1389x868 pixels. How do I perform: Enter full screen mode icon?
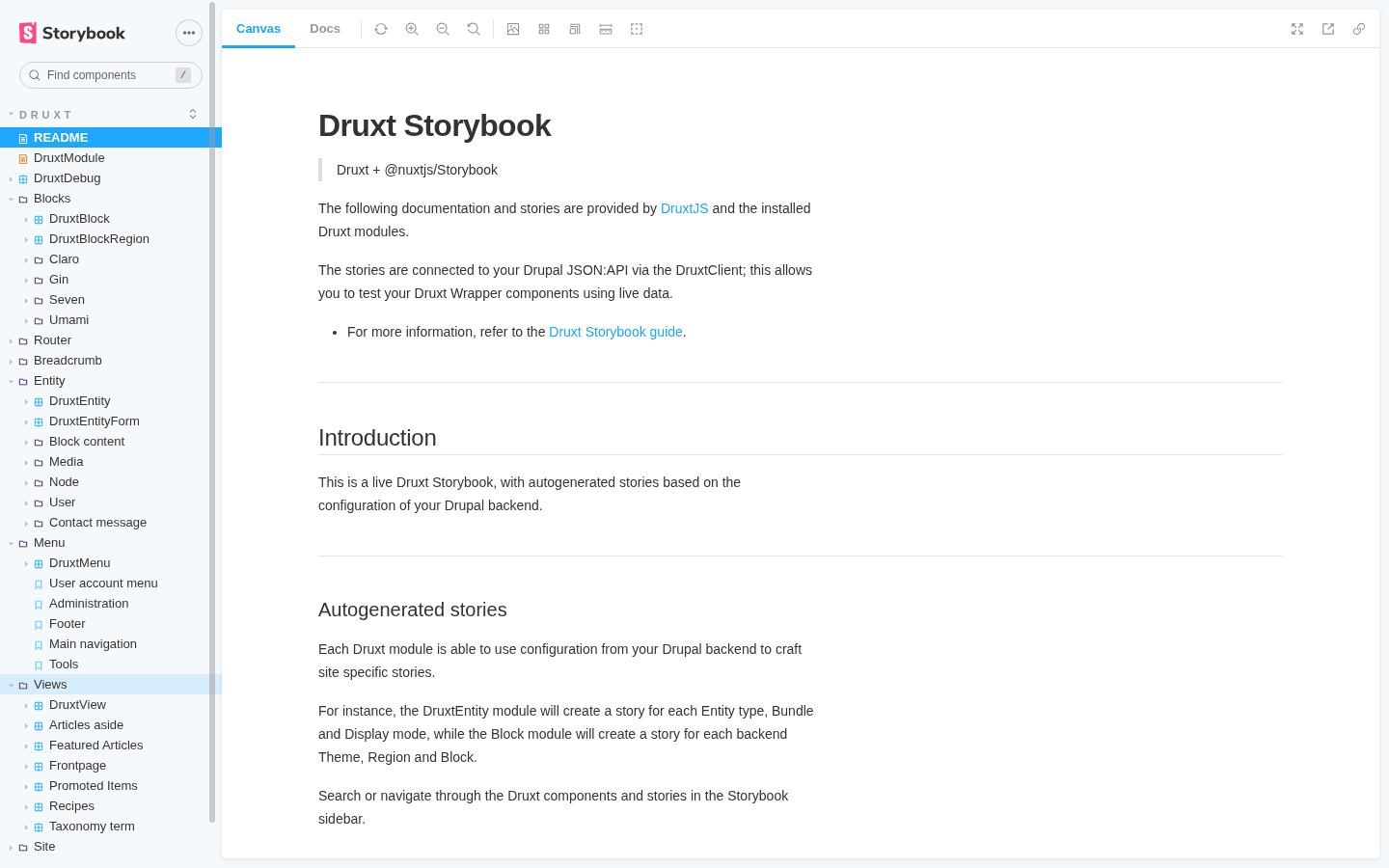coord(1297,29)
